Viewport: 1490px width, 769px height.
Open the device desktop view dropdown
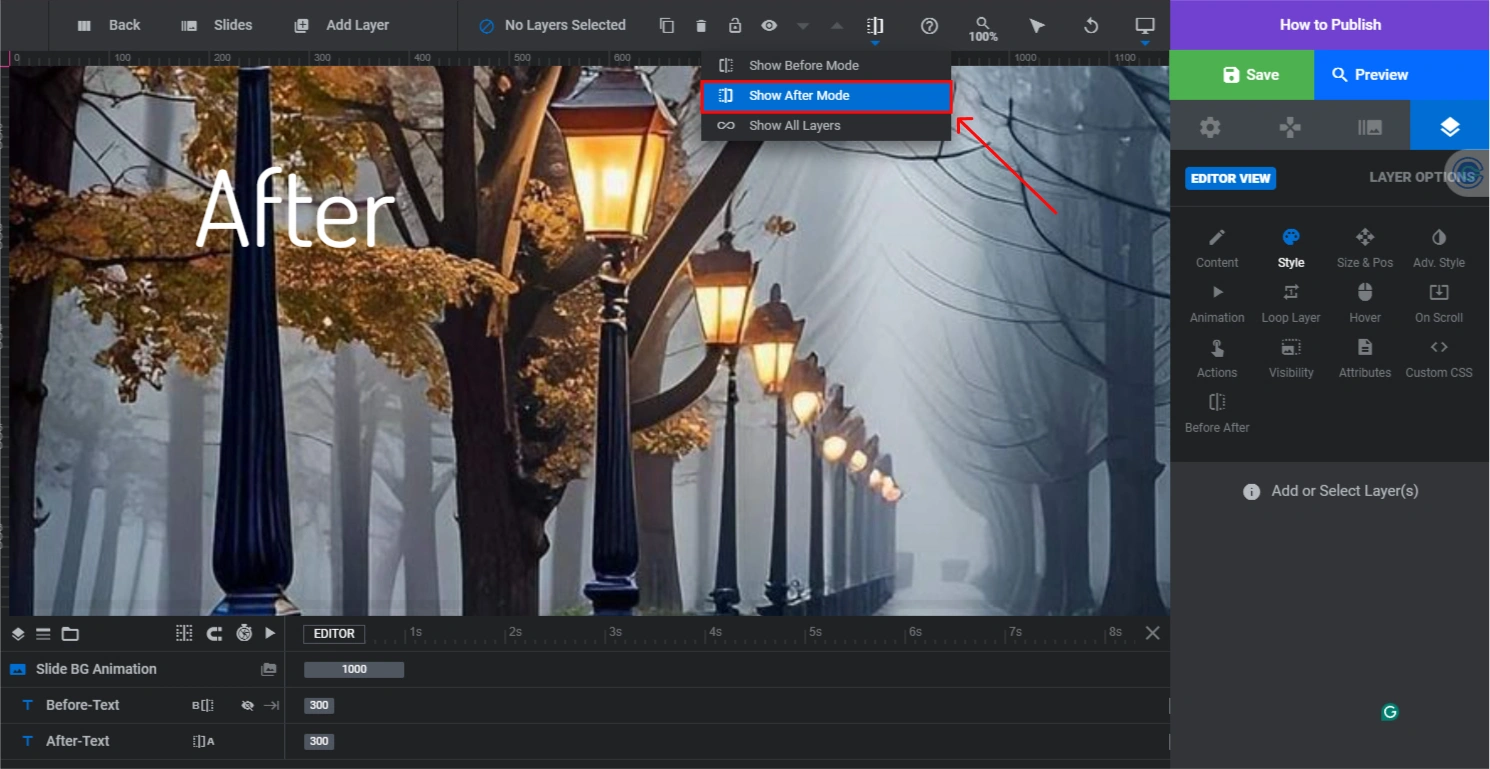[x=1145, y=27]
